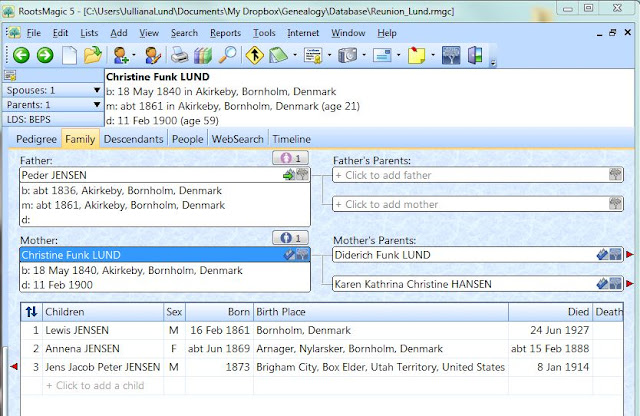Go forward with the green right arrow

(x=45, y=55)
